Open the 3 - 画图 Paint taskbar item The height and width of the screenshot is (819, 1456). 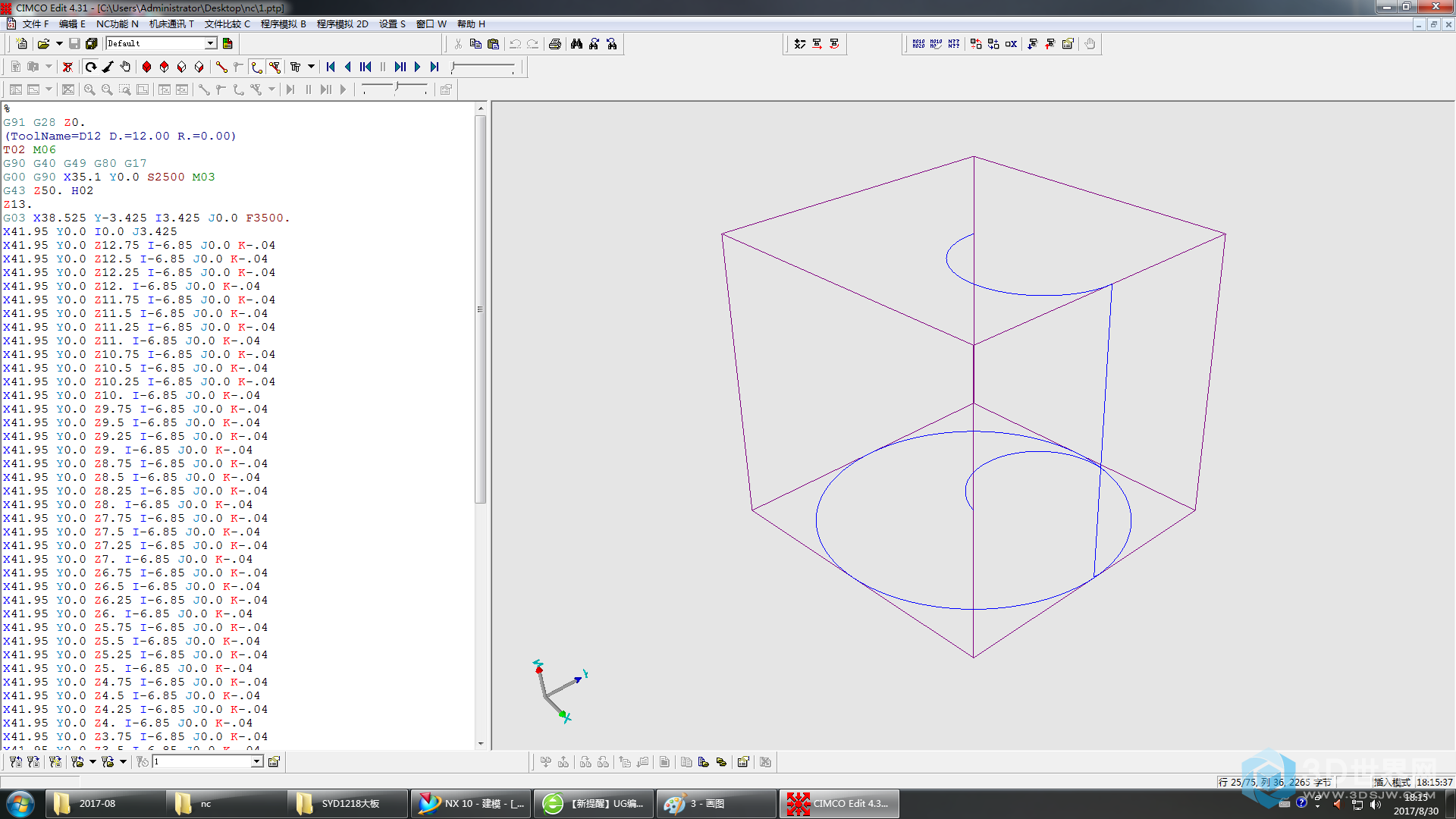pyautogui.click(x=717, y=804)
